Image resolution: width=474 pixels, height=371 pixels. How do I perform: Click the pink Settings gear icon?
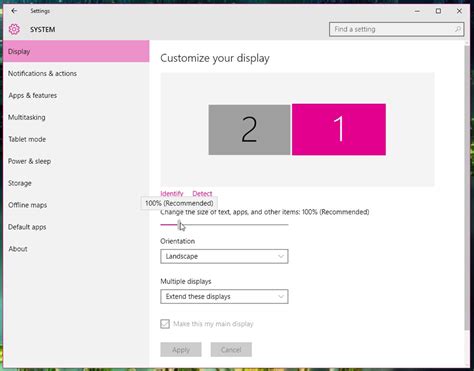pos(14,29)
